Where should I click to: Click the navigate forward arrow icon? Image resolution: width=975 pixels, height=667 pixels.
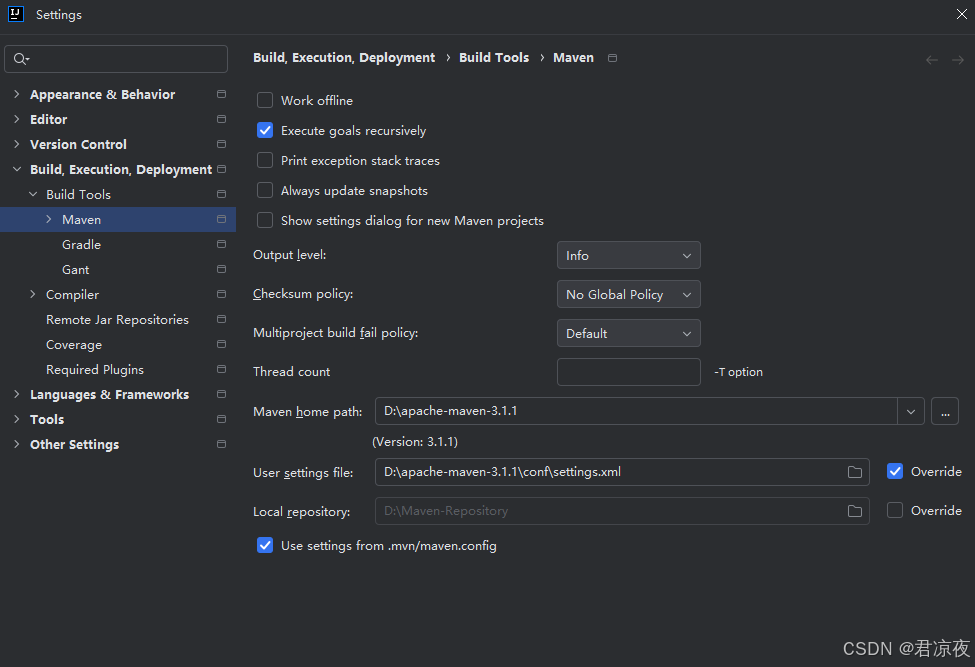pyautogui.click(x=958, y=60)
